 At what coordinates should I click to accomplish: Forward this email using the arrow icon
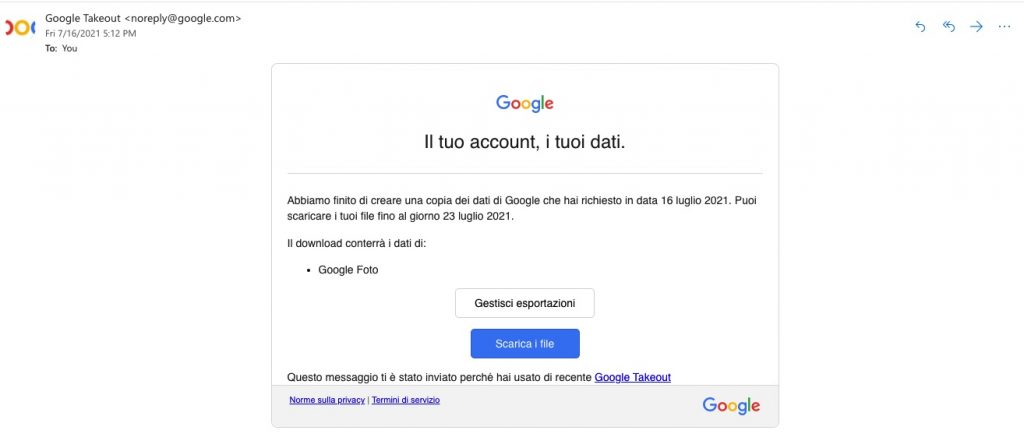(x=976, y=26)
